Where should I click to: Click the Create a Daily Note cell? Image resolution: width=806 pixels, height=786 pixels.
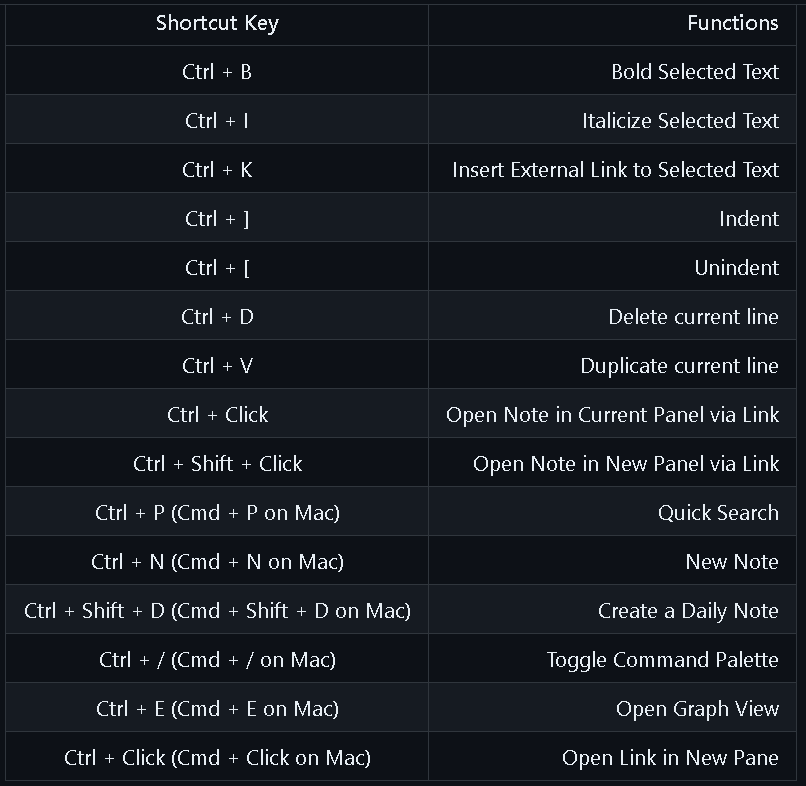point(612,611)
